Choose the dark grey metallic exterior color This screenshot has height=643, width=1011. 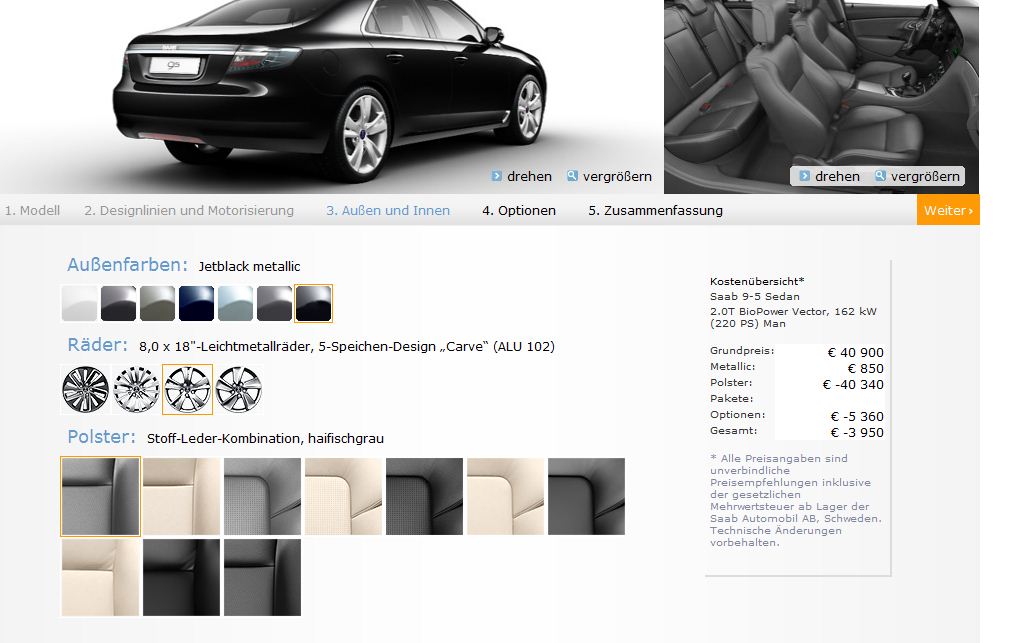coord(119,303)
